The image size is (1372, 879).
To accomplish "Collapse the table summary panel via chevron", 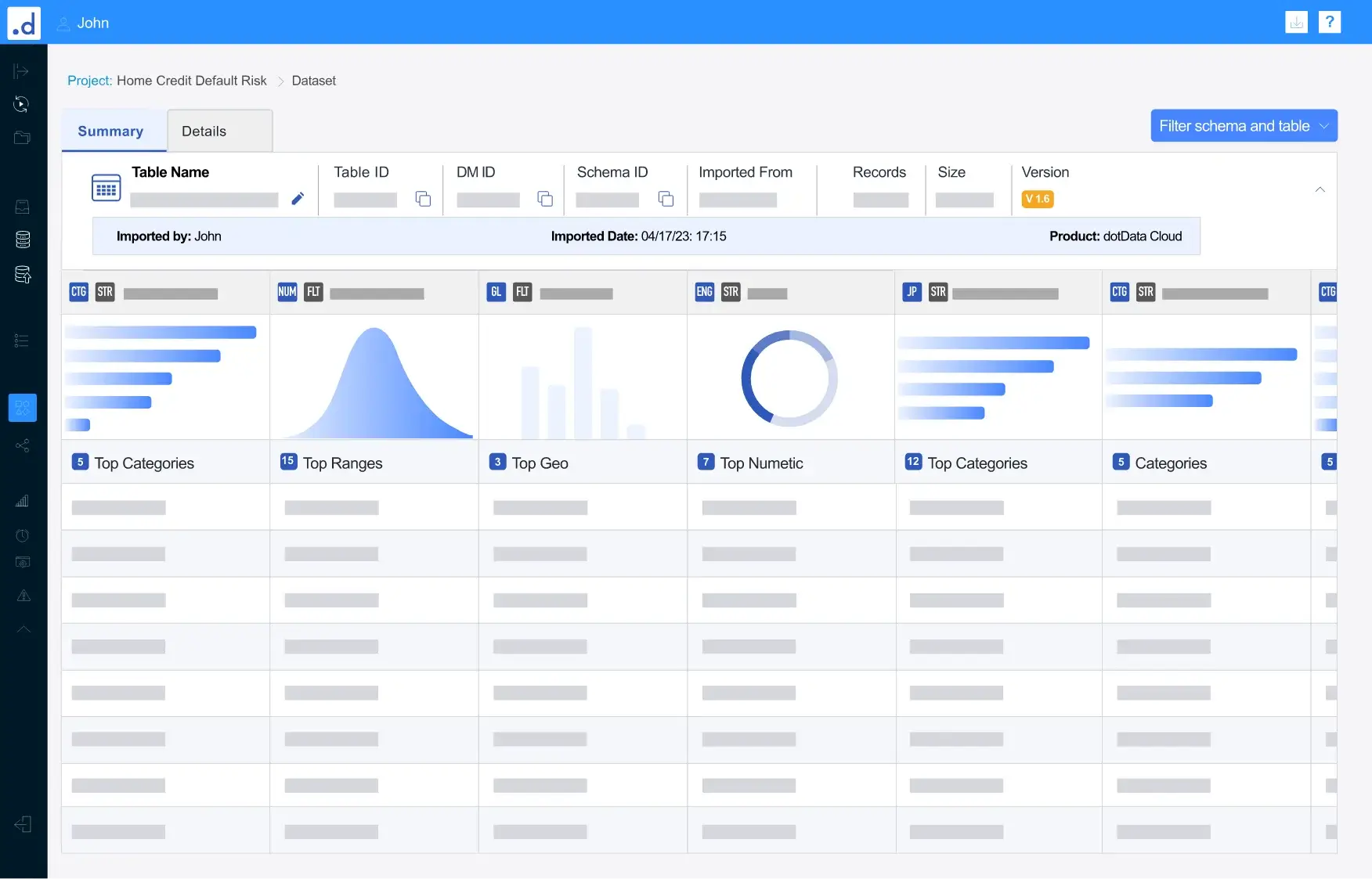I will pos(1320,189).
